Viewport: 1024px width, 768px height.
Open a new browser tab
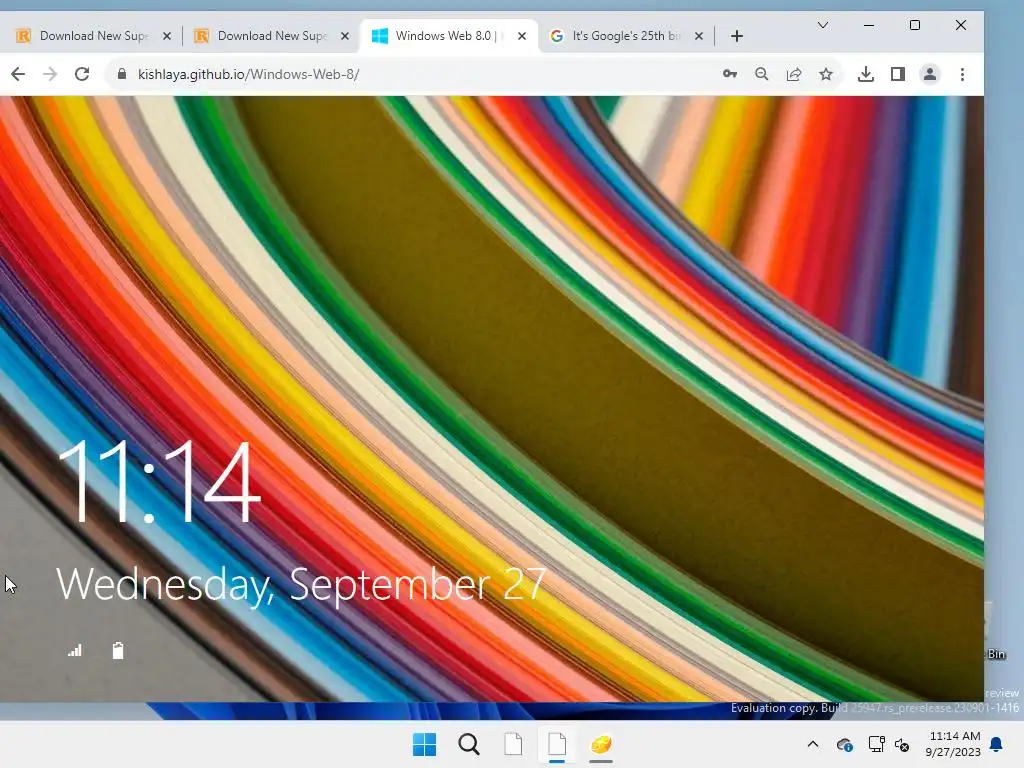737,36
